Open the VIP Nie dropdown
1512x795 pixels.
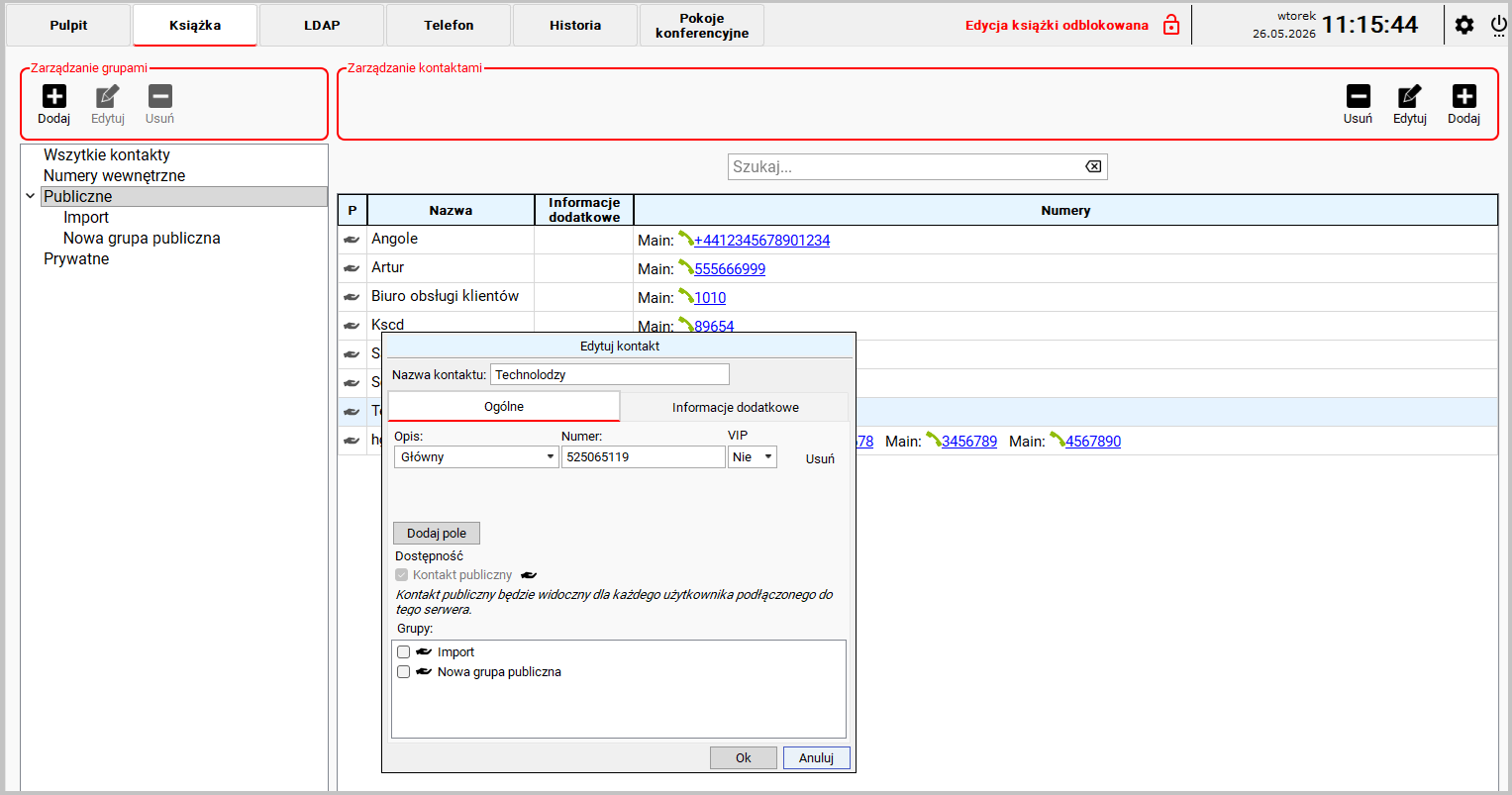(x=753, y=456)
